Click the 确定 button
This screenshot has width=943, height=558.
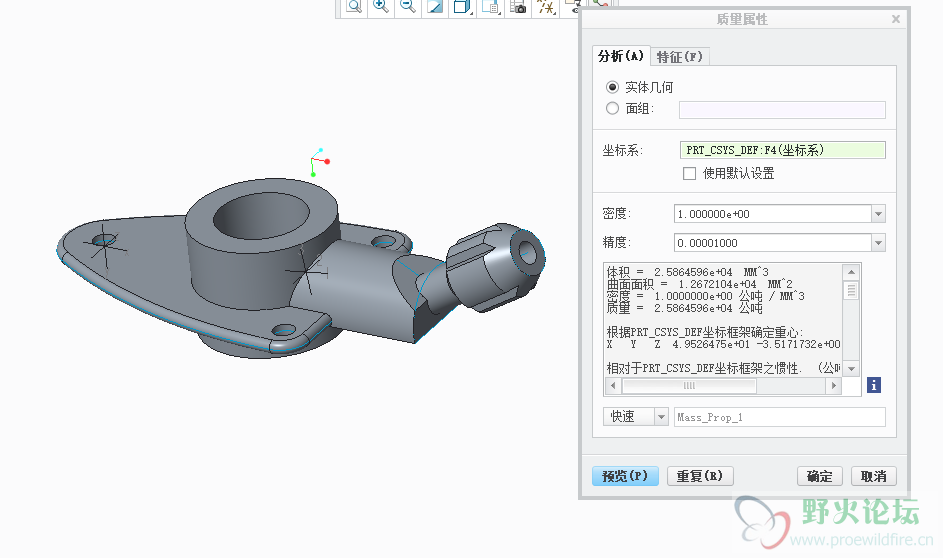(x=820, y=476)
